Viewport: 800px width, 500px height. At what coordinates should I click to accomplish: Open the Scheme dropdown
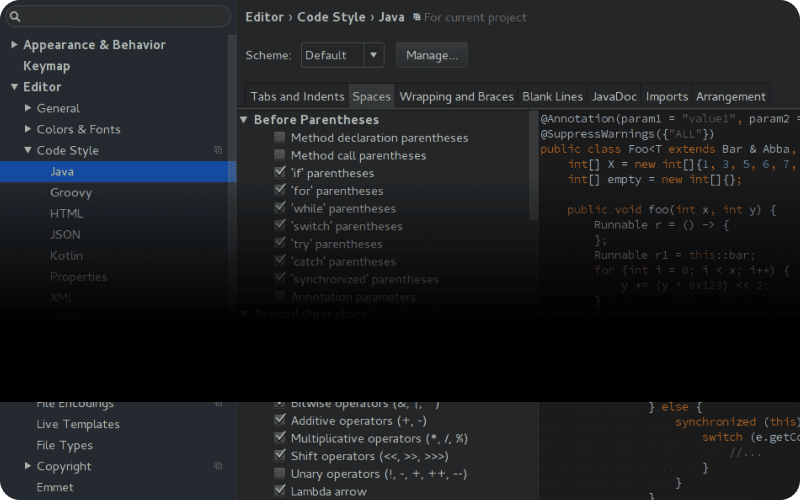pos(373,55)
